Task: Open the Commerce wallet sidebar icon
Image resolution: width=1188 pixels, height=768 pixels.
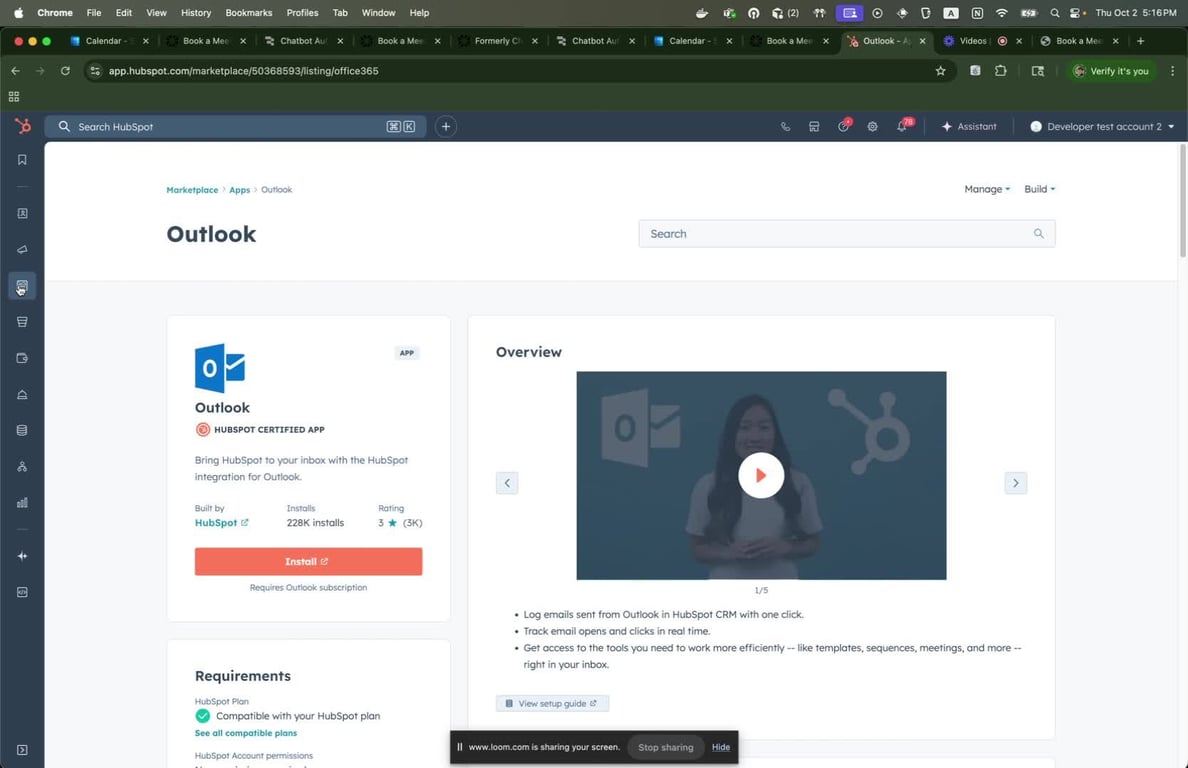Action: point(22,358)
